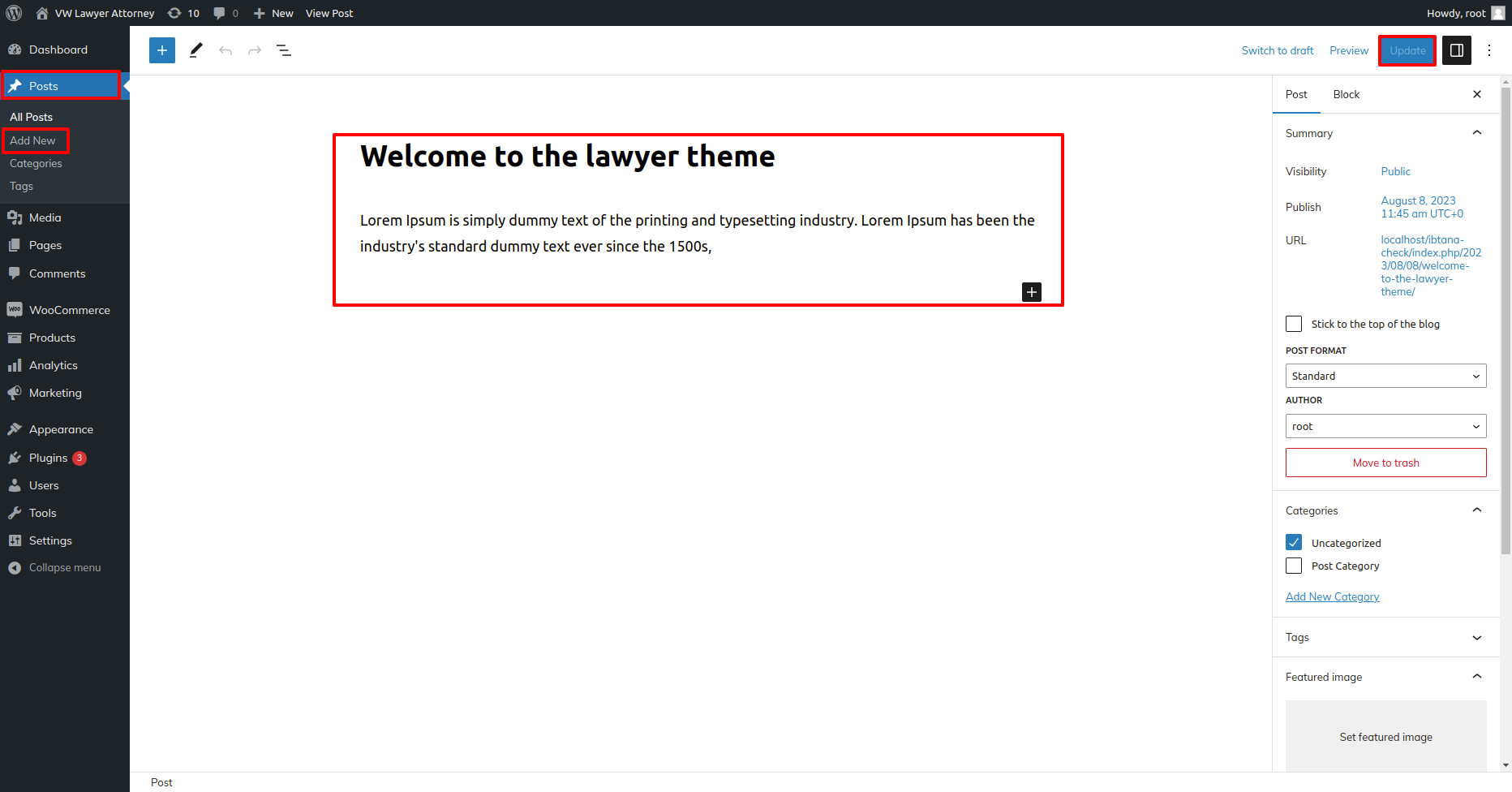Expand the Tags panel
Image resolution: width=1512 pixels, height=792 pixels.
pyautogui.click(x=1385, y=637)
